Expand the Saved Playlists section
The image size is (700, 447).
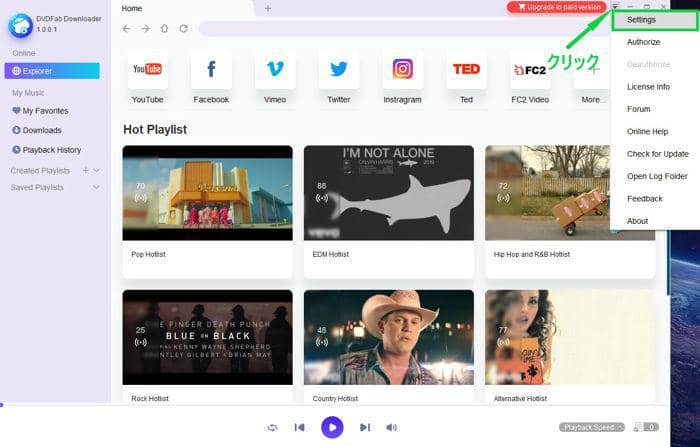click(x=96, y=187)
